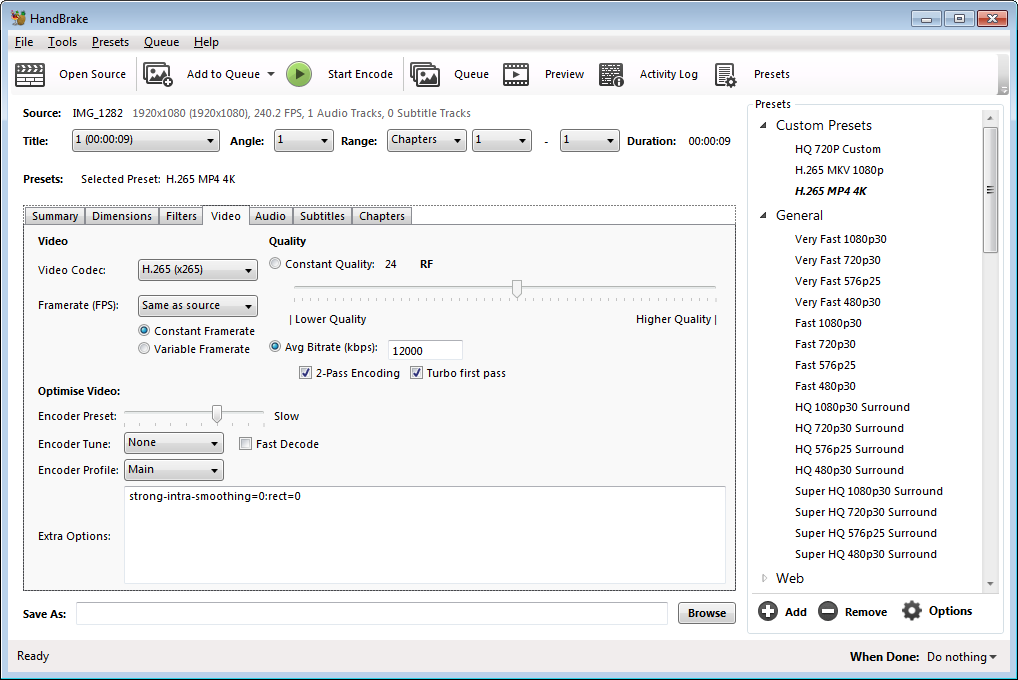Viewport: 1018px width, 680px height.
Task: Collapse the Custom Presets group
Action: 764,125
